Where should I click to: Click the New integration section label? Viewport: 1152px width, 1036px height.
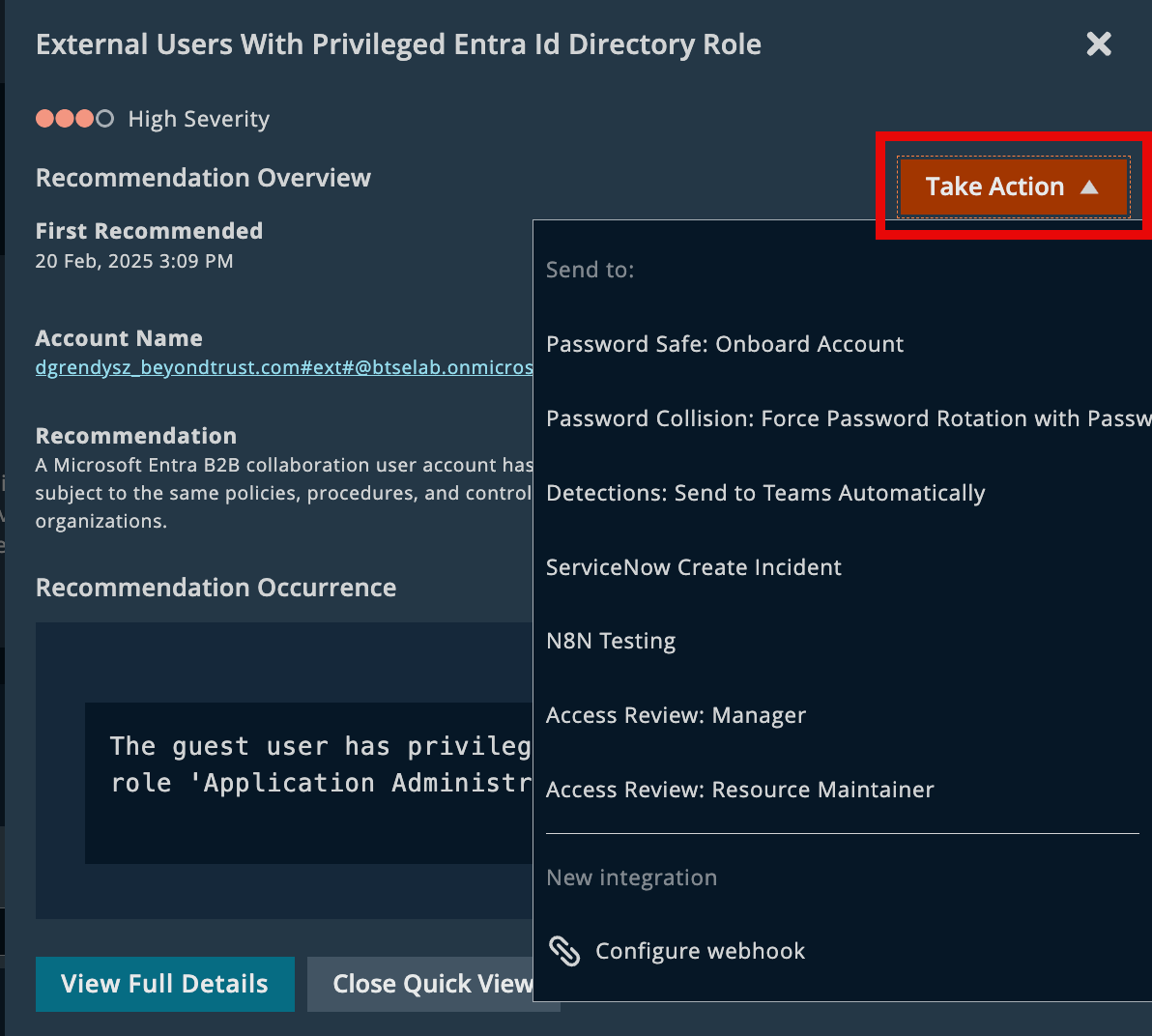(x=631, y=878)
